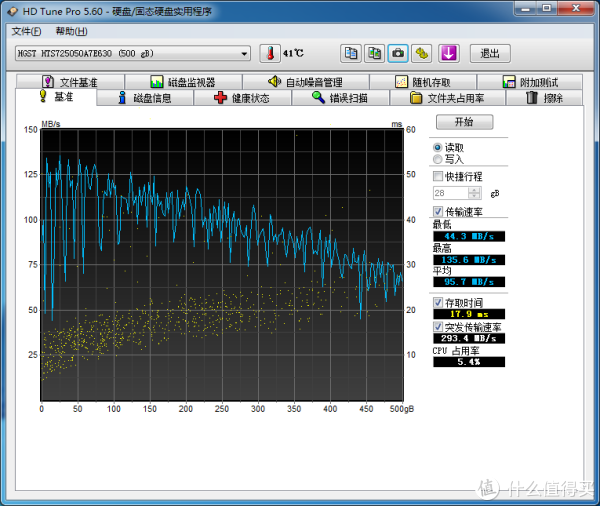Open options with the wrench icon

pos(422,53)
